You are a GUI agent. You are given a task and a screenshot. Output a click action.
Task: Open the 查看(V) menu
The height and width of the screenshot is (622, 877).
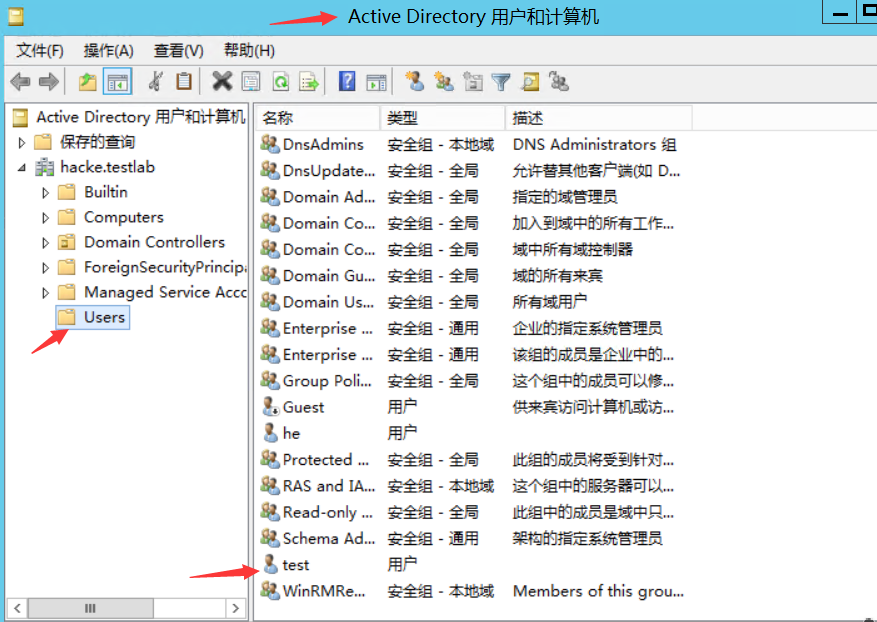pos(178,51)
